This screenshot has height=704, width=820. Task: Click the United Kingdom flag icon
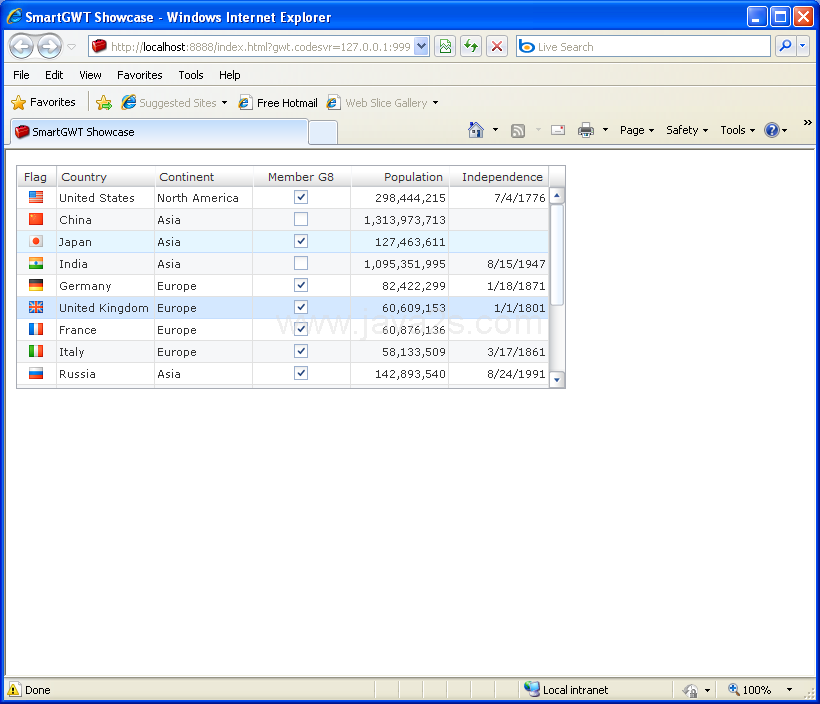[x=36, y=307]
